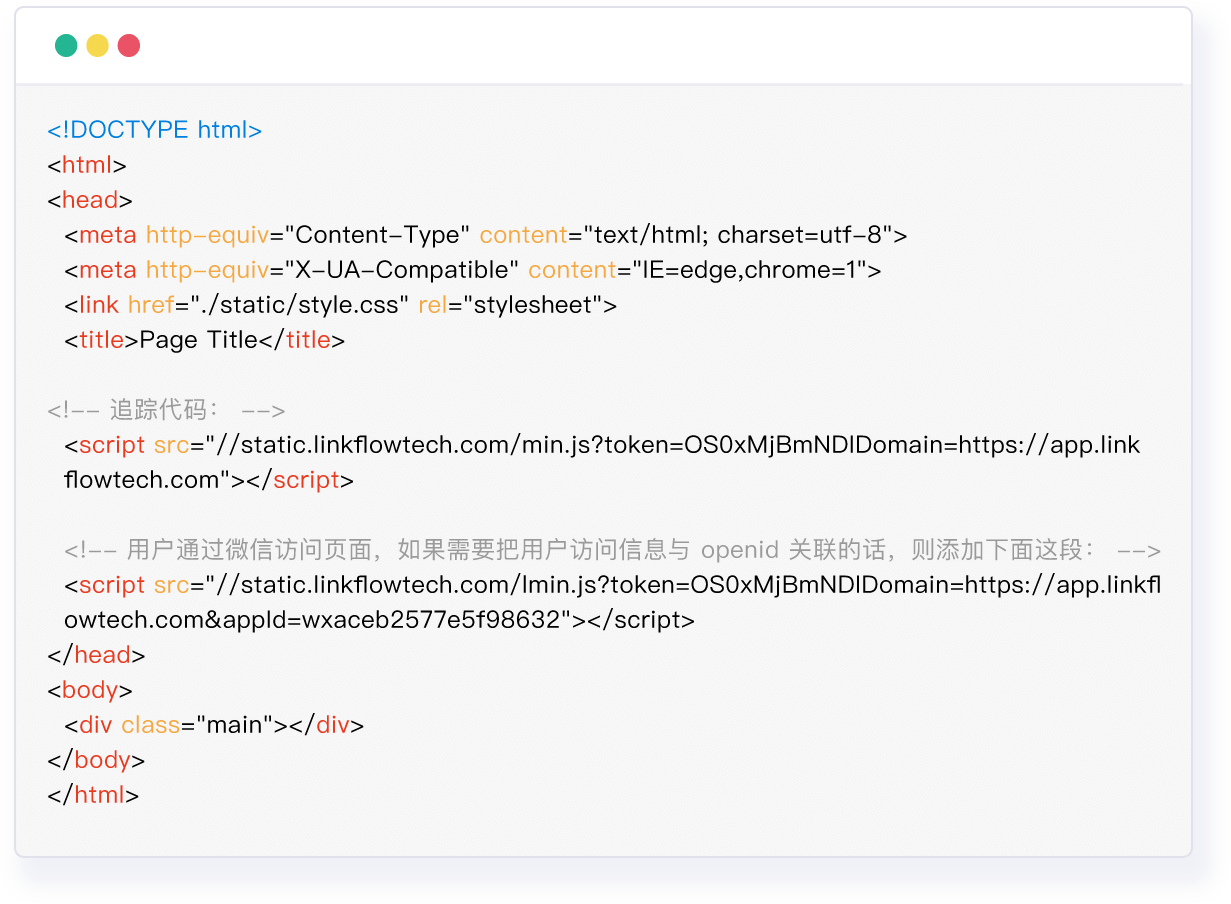Click the min.js script src line
The image size is (1231, 904).
point(602,445)
